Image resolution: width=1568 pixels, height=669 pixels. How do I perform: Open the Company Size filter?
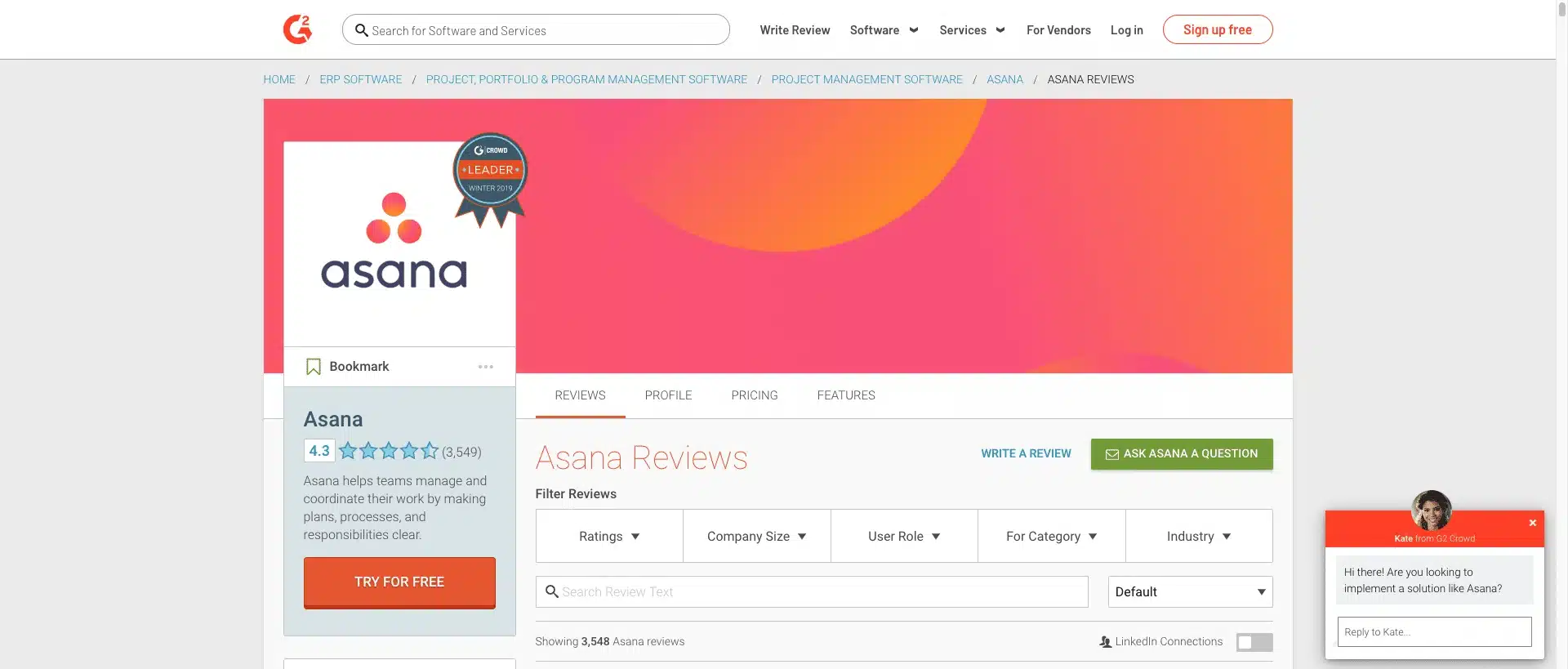tap(756, 537)
